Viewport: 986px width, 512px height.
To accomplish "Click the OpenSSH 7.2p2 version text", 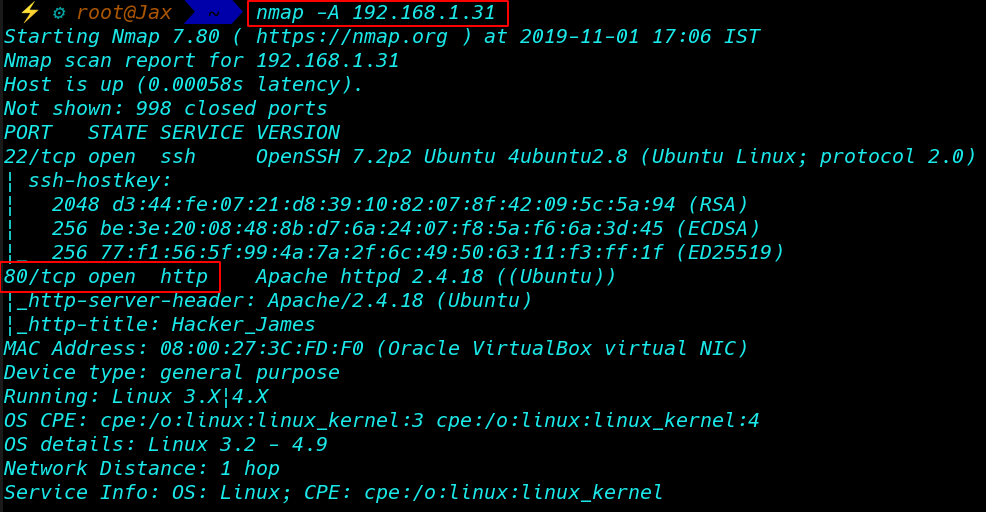I will 333,157.
